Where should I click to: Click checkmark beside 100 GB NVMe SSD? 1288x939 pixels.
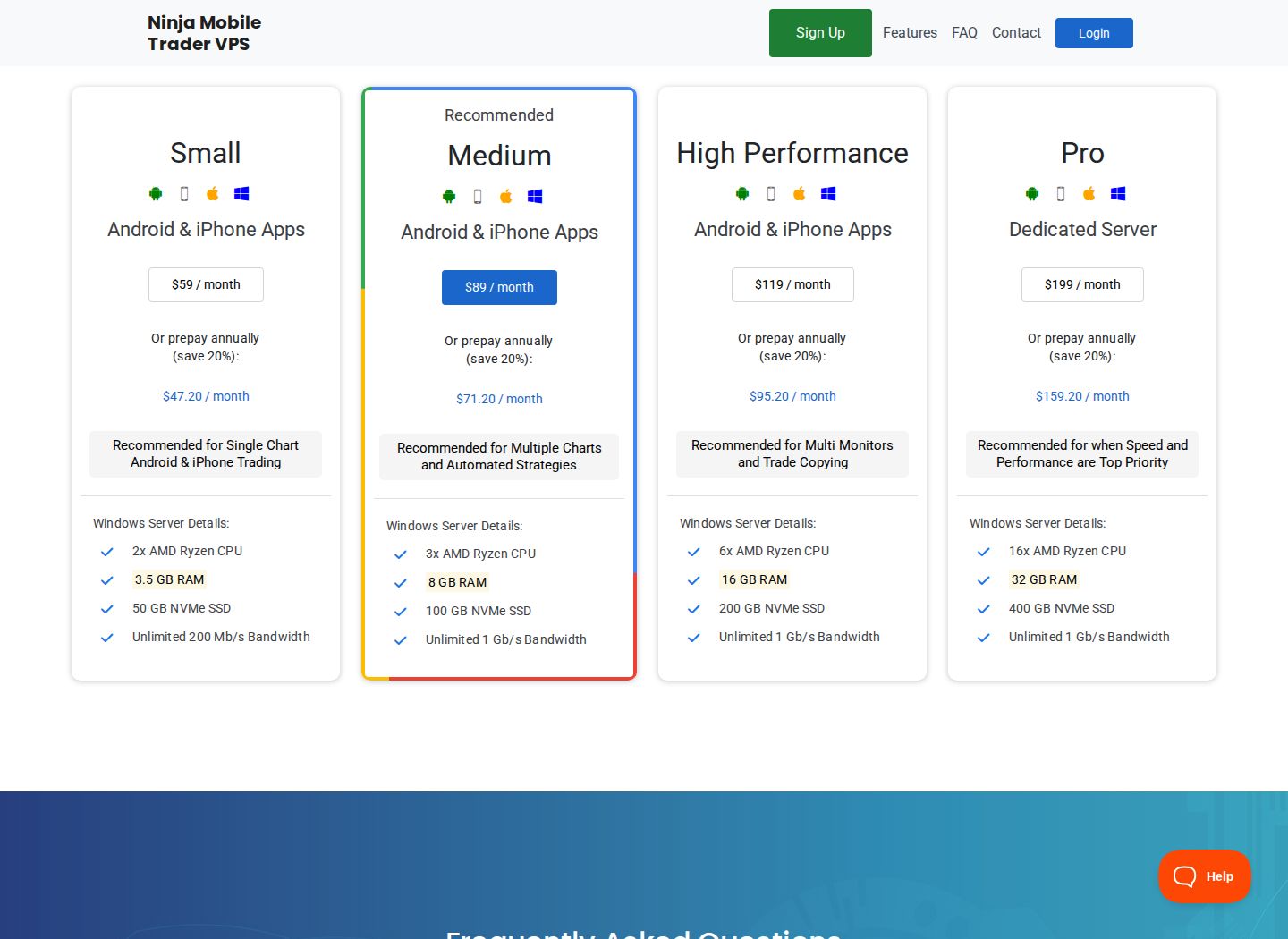click(401, 612)
